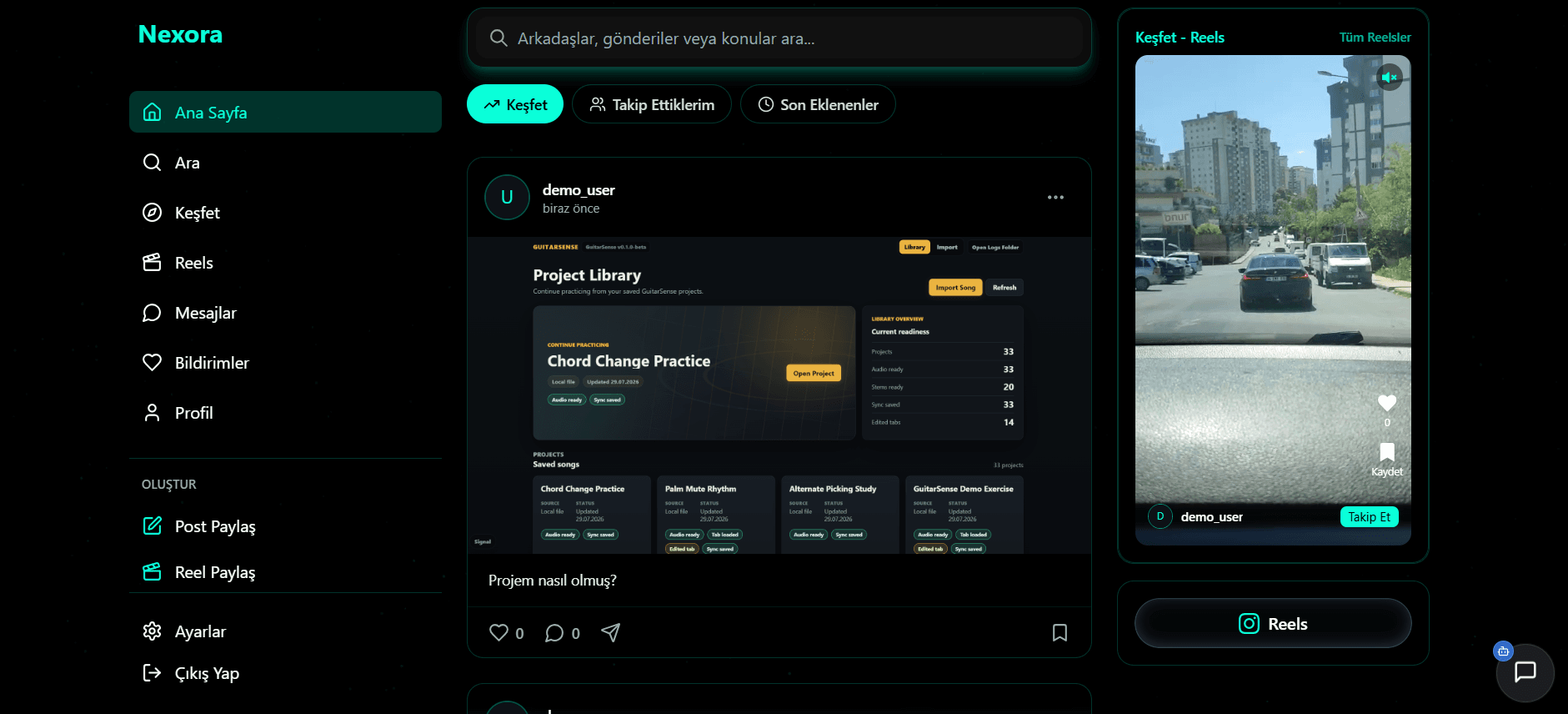The width and height of the screenshot is (1568, 714).
Task: Click the 'biraz önce' timestamp
Action: (571, 209)
